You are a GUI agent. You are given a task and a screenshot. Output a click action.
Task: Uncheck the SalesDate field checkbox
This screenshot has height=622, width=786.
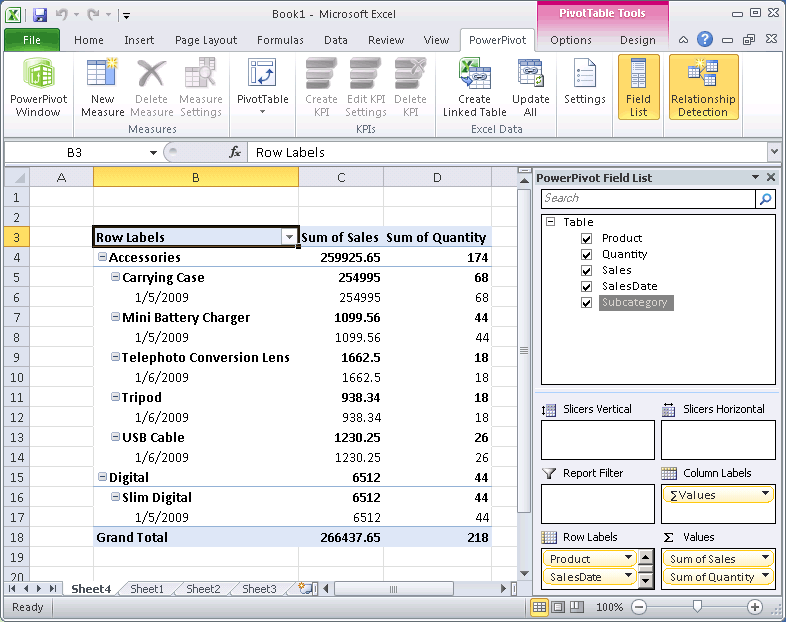(586, 287)
